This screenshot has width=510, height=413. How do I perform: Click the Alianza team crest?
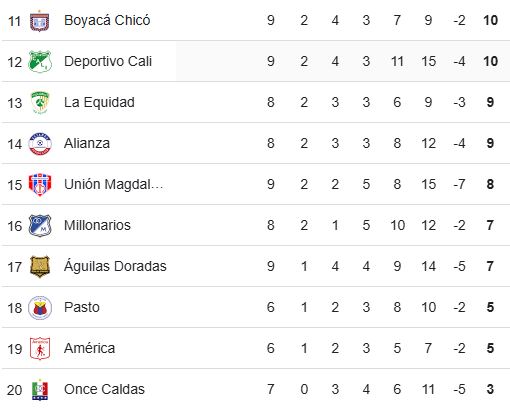(x=40, y=144)
